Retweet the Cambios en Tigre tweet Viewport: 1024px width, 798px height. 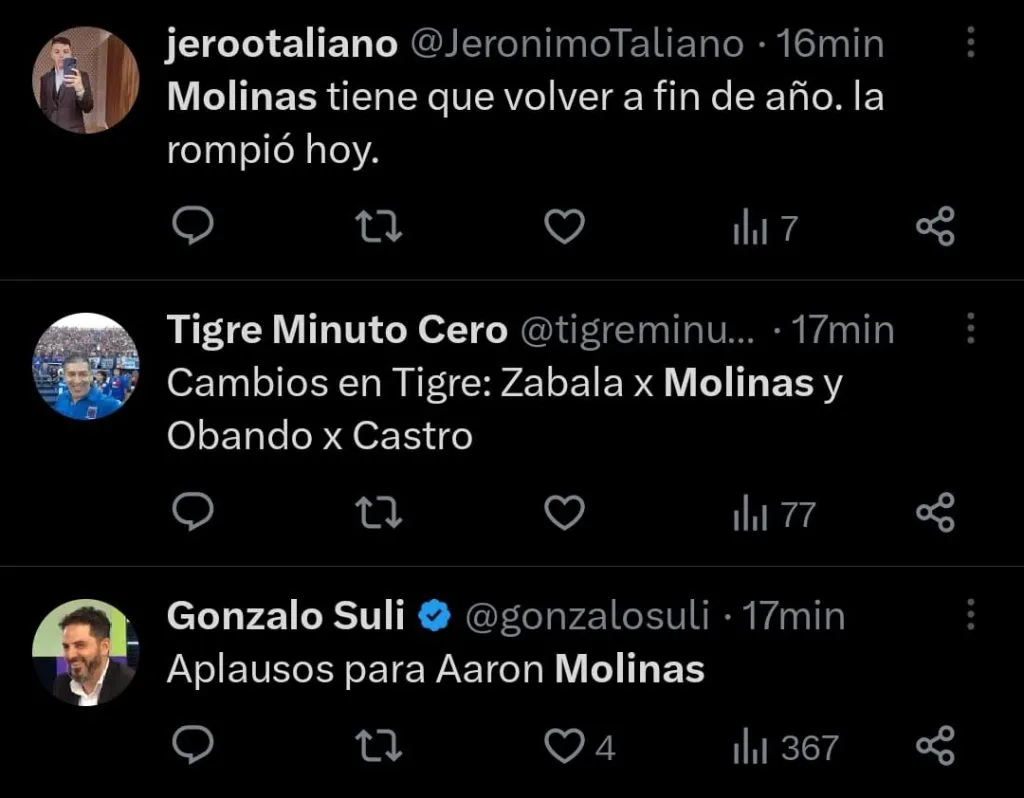380,514
